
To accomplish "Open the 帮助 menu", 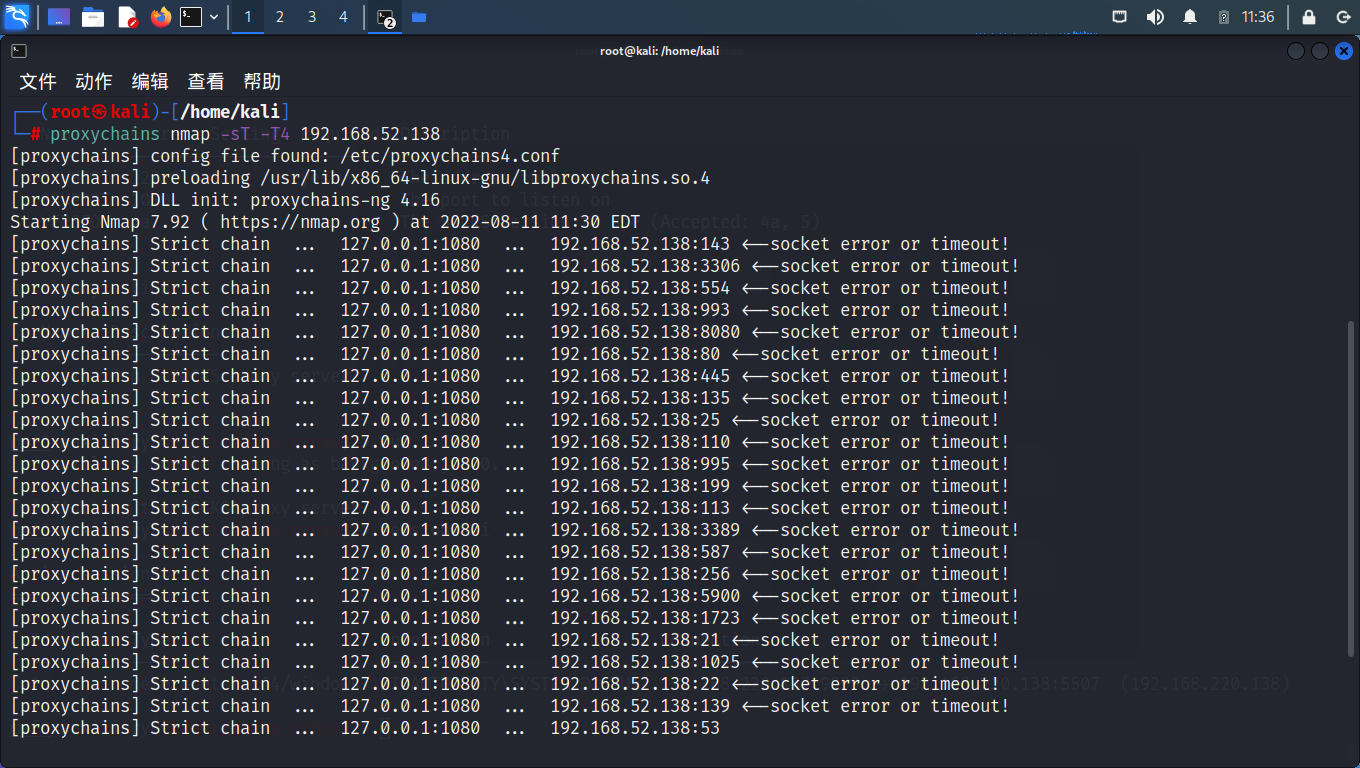I will pyautogui.click(x=262, y=82).
